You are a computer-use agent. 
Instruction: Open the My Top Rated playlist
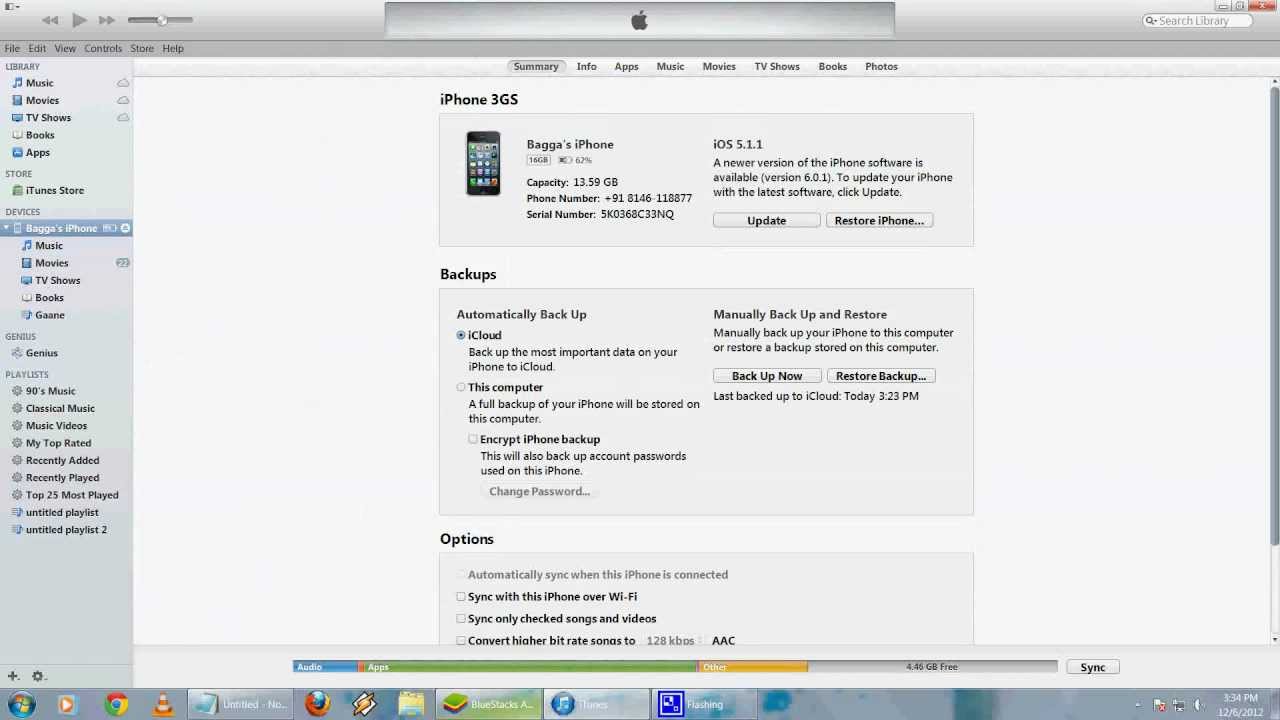[58, 443]
